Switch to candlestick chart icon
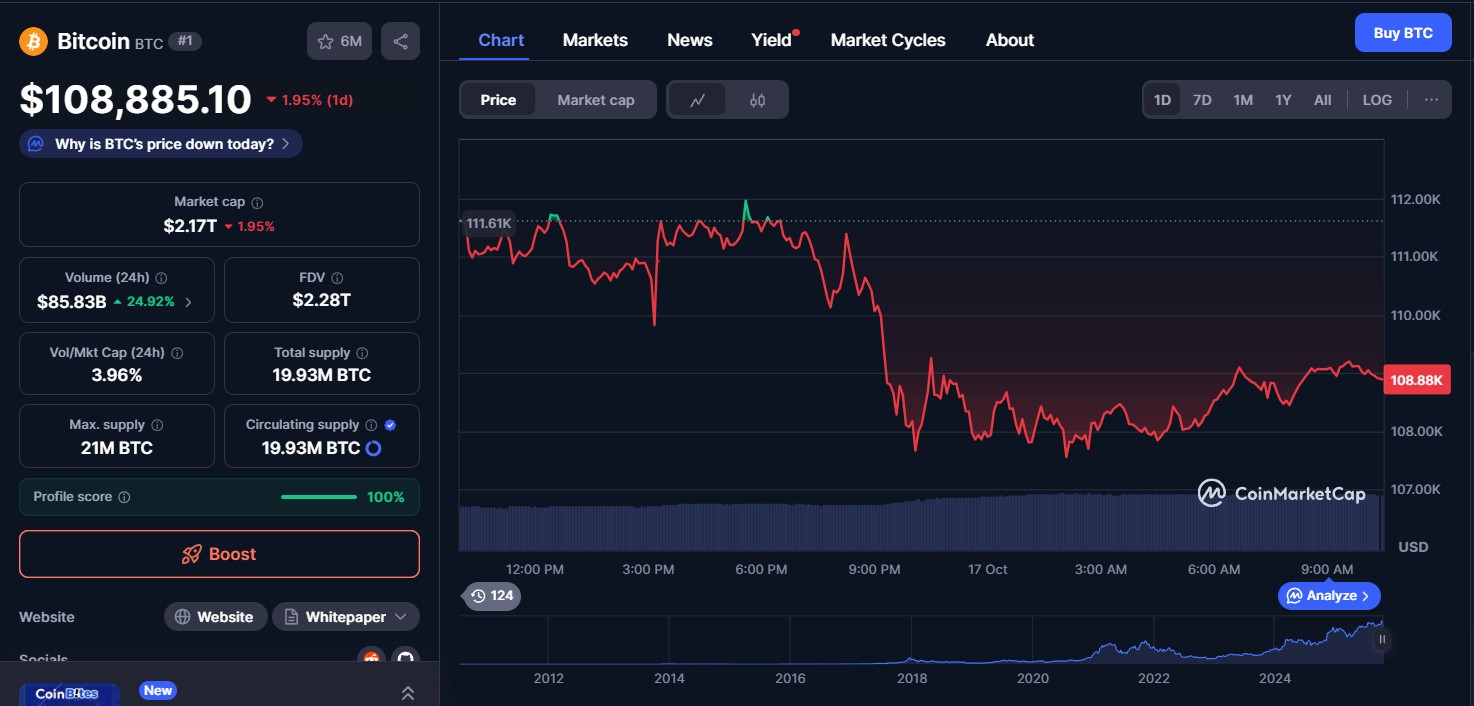The width and height of the screenshot is (1474, 706). (757, 100)
